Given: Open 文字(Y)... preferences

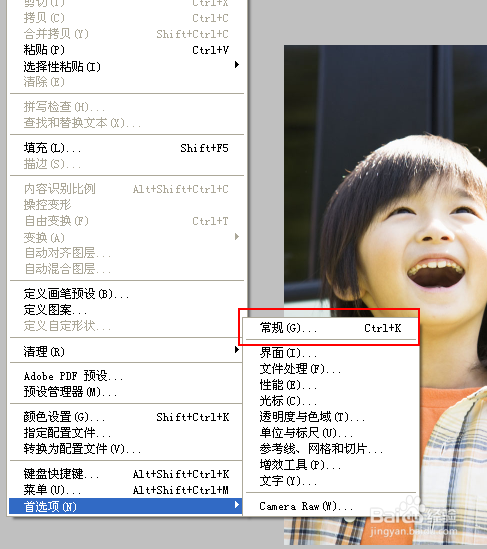Looking at the screenshot, I should [x=331, y=481].
